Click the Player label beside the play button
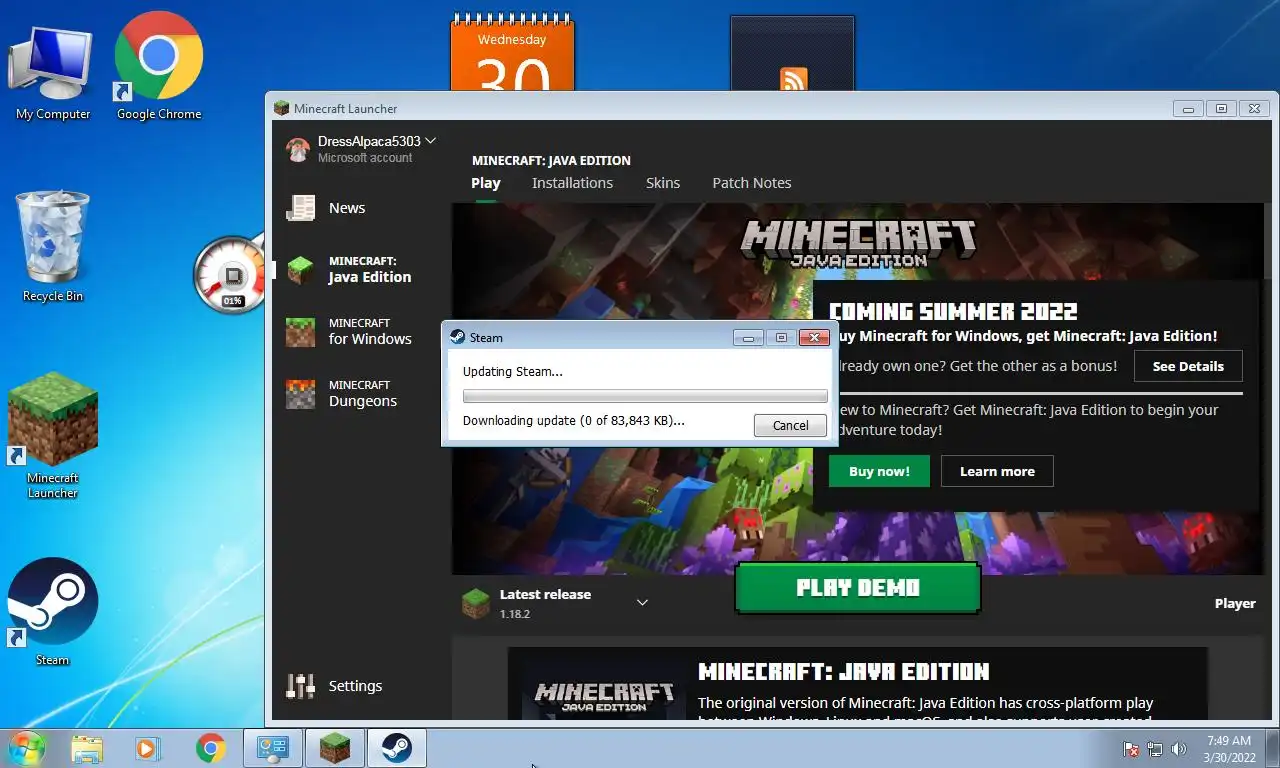 (1235, 604)
